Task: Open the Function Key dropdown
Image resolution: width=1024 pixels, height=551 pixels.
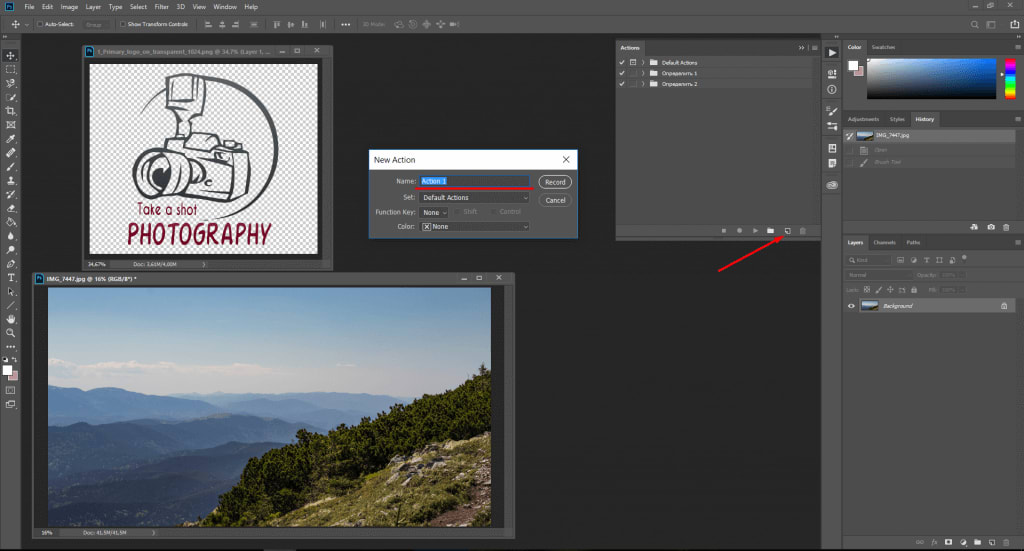Action: [434, 212]
